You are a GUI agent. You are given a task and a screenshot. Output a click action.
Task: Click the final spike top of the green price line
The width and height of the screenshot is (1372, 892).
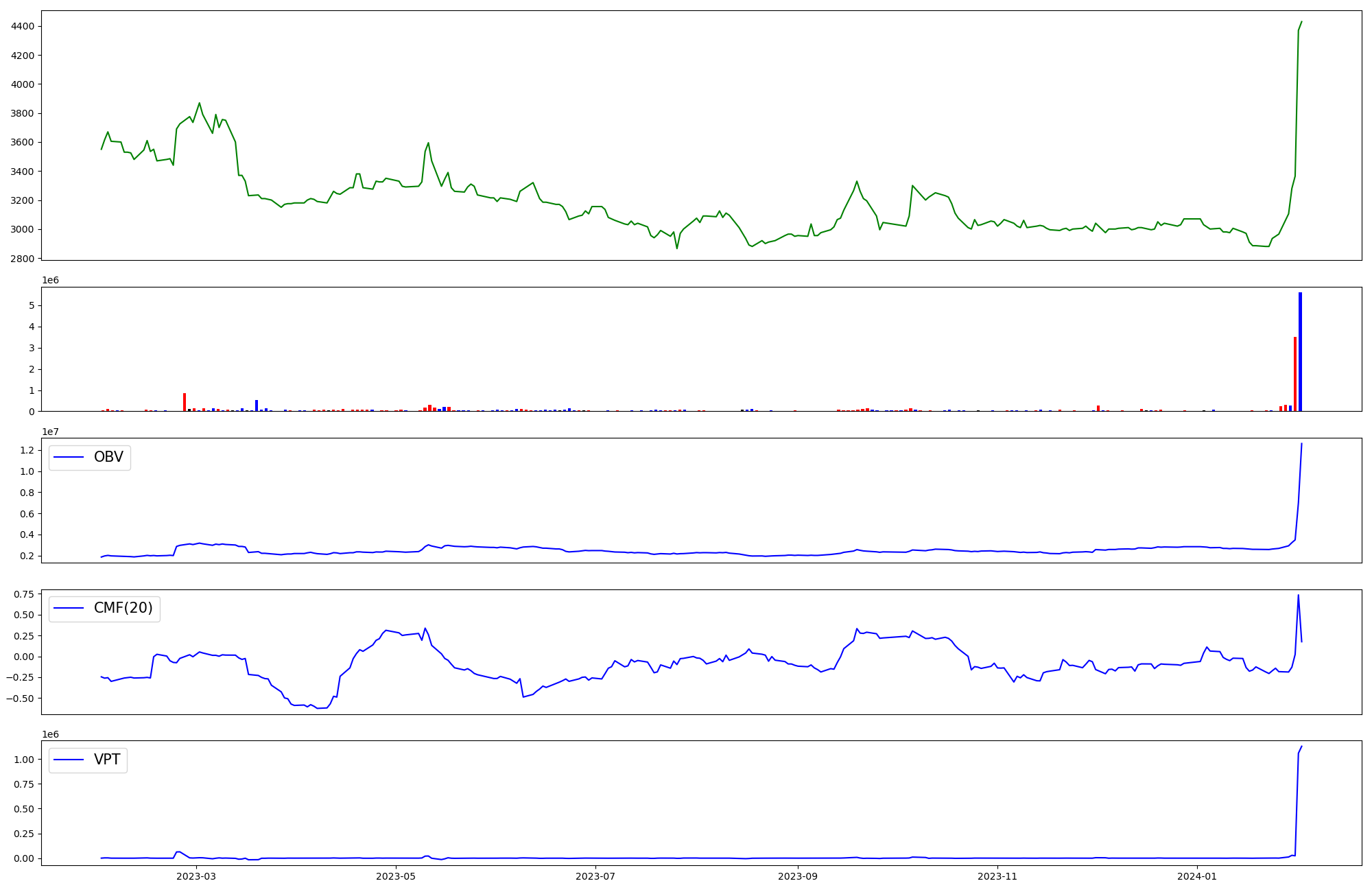(1301, 22)
